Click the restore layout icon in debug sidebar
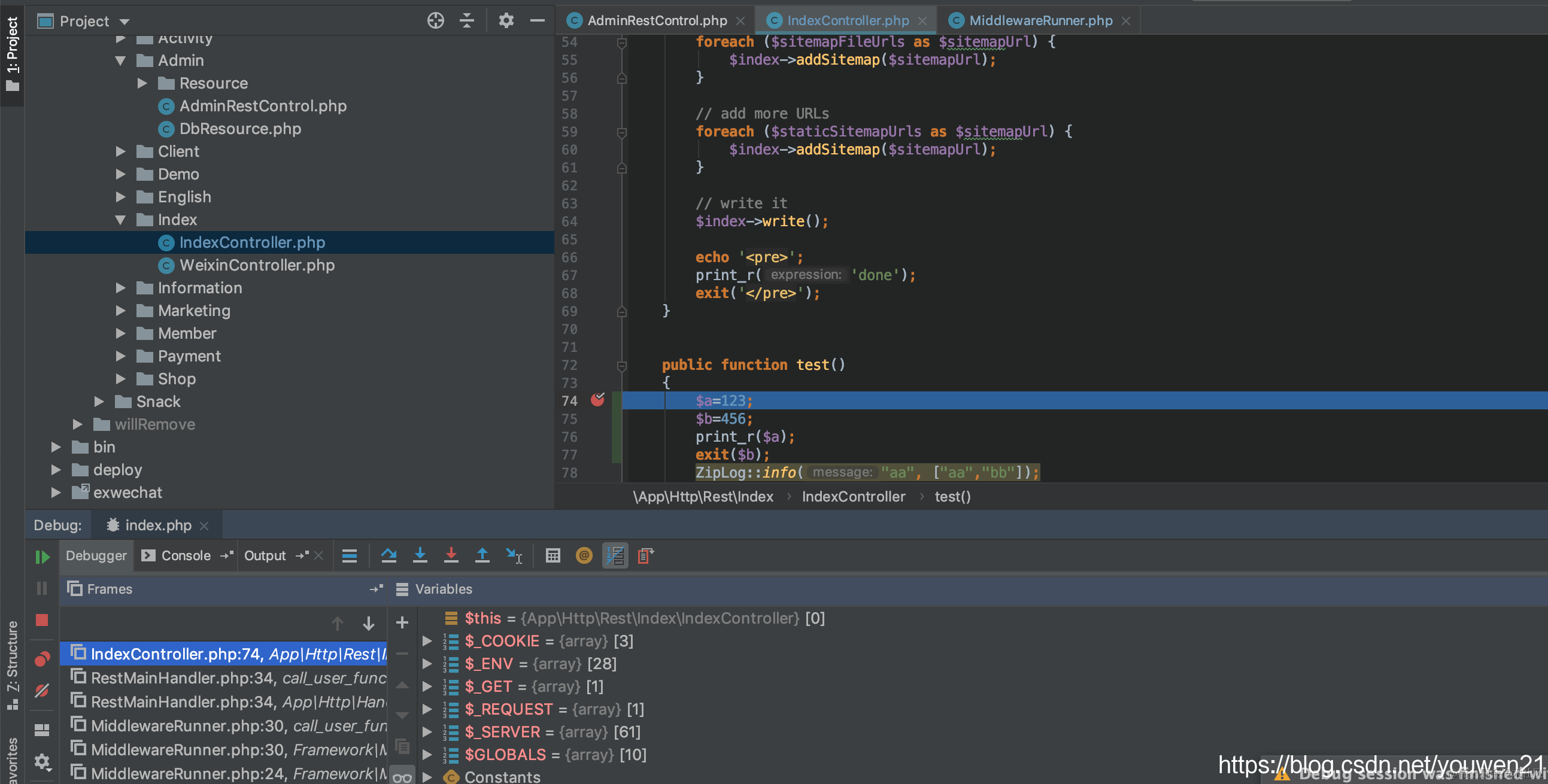Screen dimensions: 1548x784 [x=41, y=730]
